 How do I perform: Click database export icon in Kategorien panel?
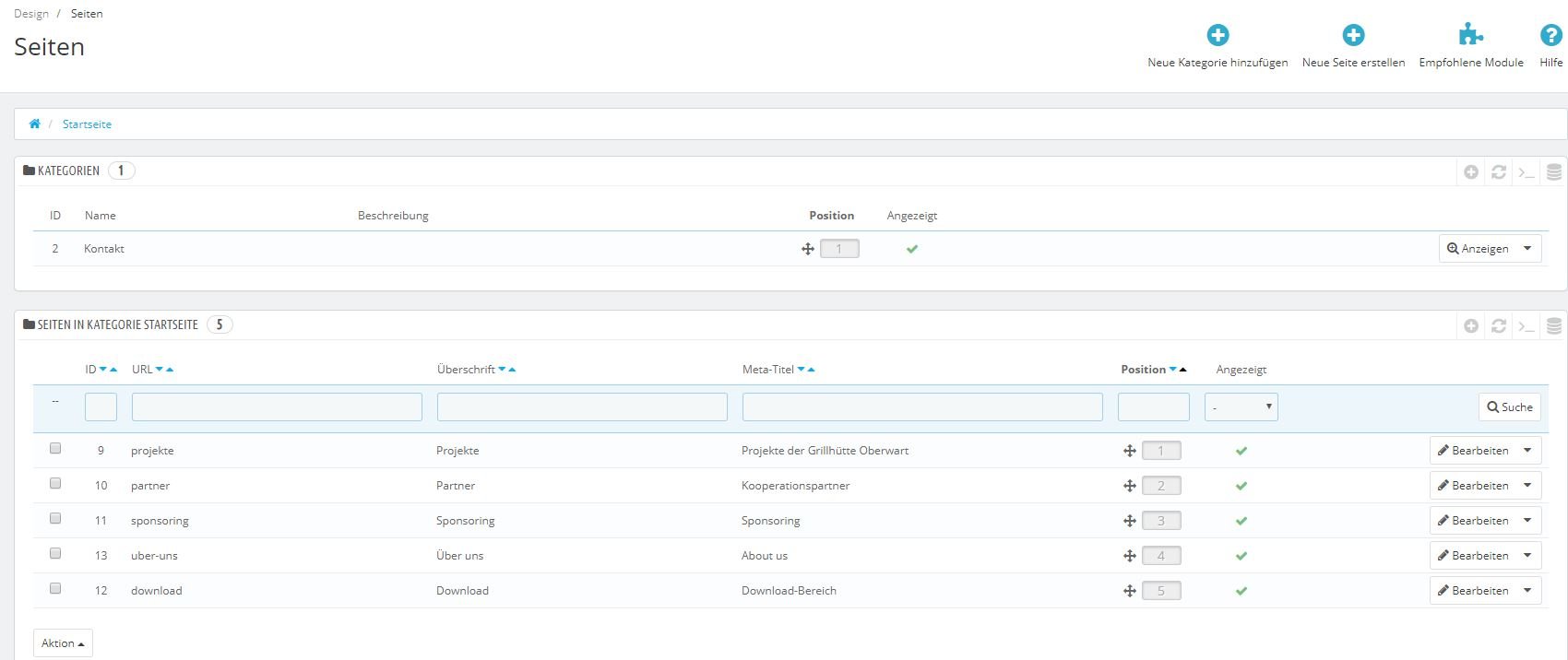tap(1554, 172)
